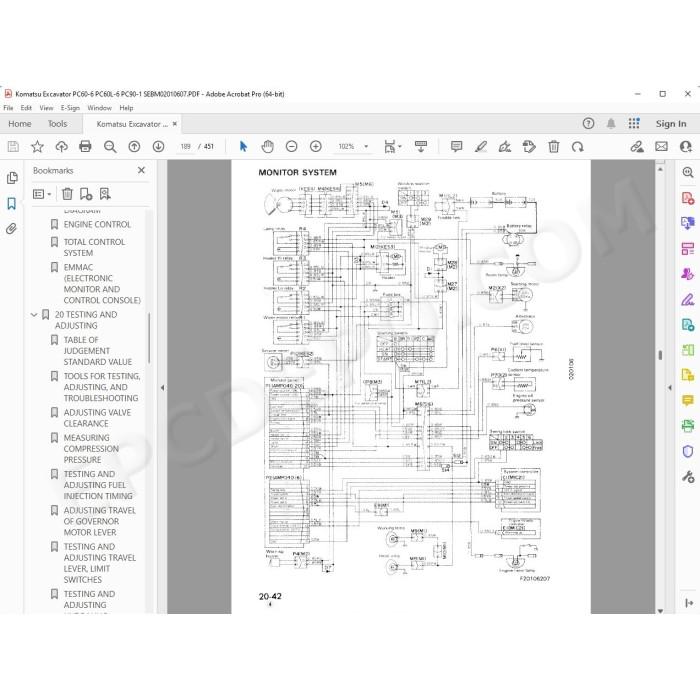This screenshot has height=700, width=700.
Task: Open ADJUSTING VALVE CLEARANCE bookmark
Action: pos(97,418)
